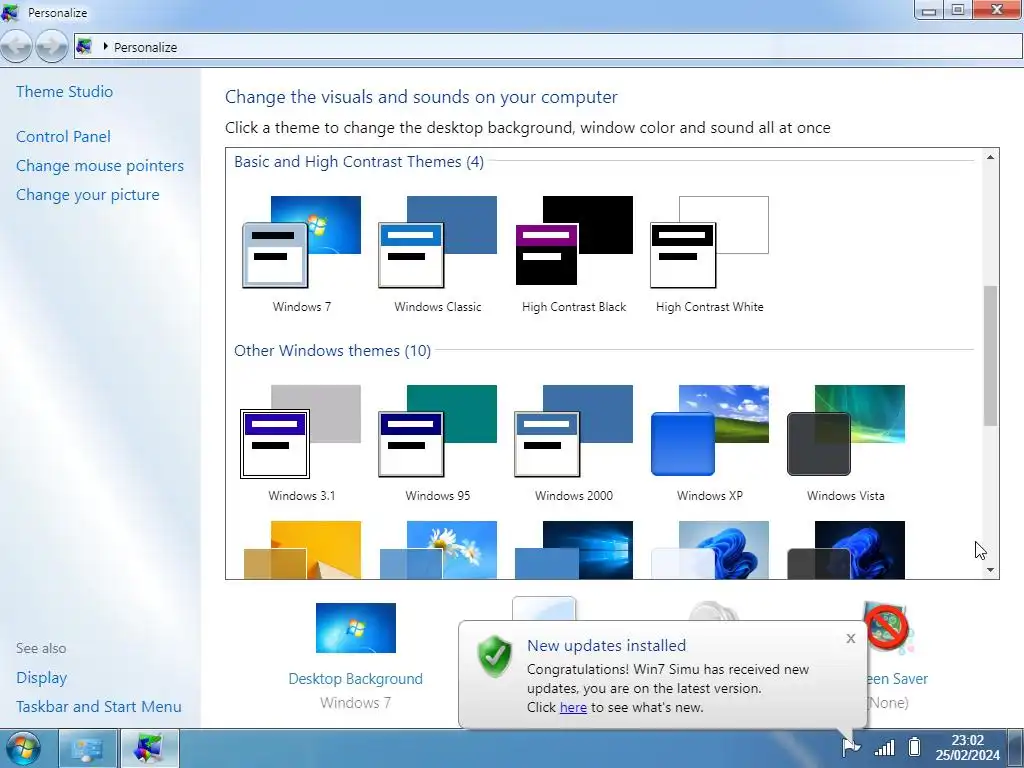Open Change your picture

[x=88, y=195]
